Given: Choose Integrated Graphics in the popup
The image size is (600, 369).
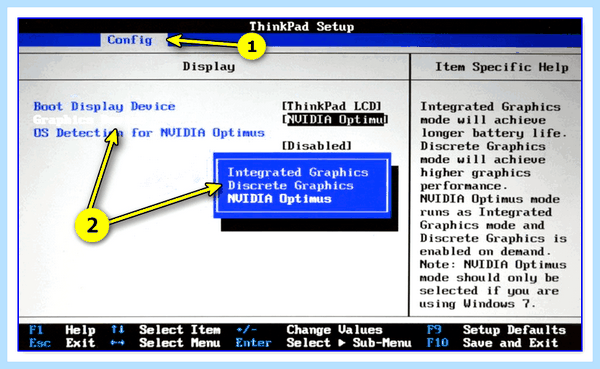Looking at the screenshot, I should (x=298, y=172).
